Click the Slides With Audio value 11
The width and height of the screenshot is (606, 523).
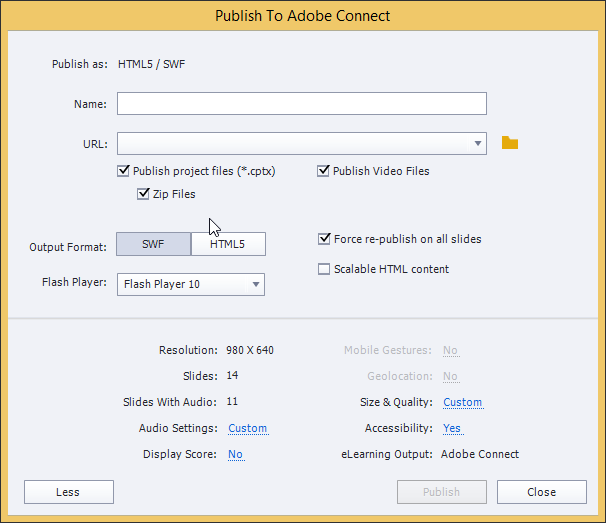[x=232, y=402]
